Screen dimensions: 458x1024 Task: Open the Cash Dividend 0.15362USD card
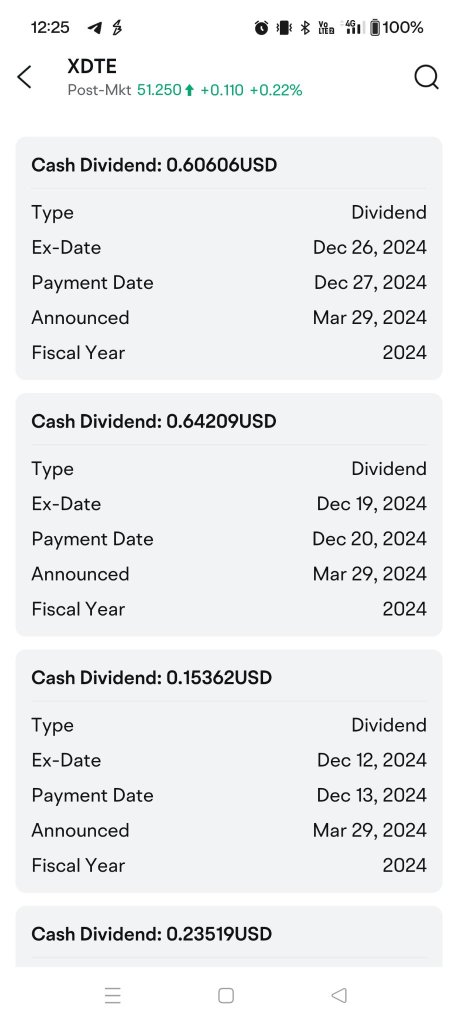point(229,771)
